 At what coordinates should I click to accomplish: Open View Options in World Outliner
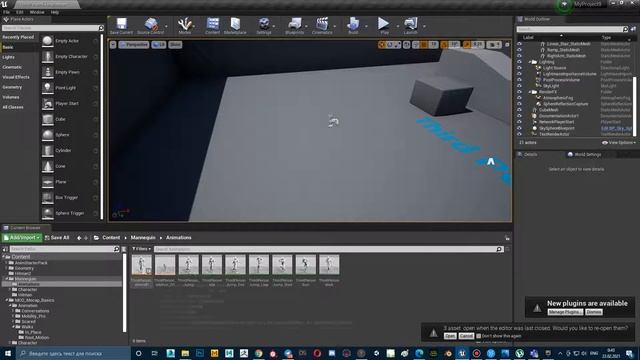[618, 142]
